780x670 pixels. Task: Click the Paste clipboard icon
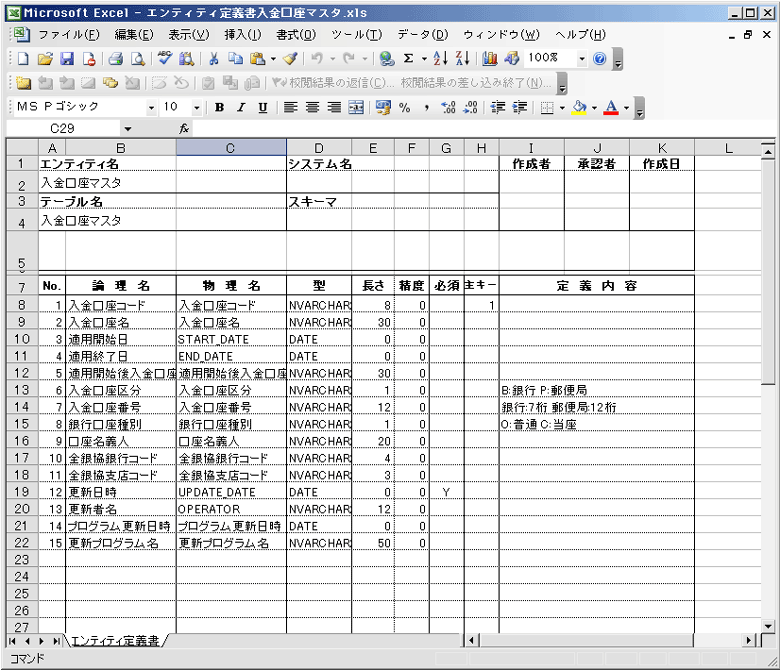point(257,59)
